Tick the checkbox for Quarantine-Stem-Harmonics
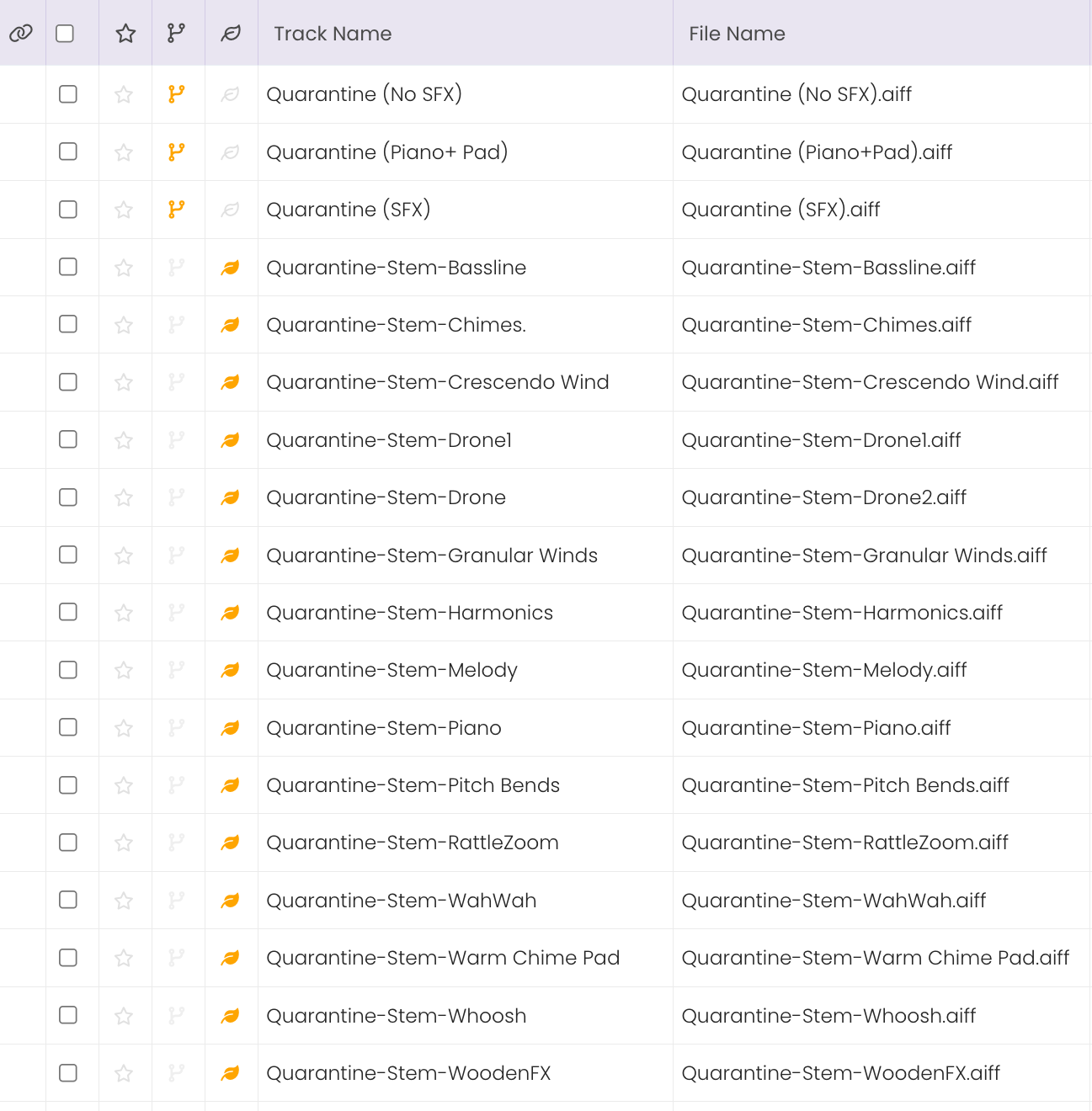Image resolution: width=1092 pixels, height=1111 pixels. (68, 612)
